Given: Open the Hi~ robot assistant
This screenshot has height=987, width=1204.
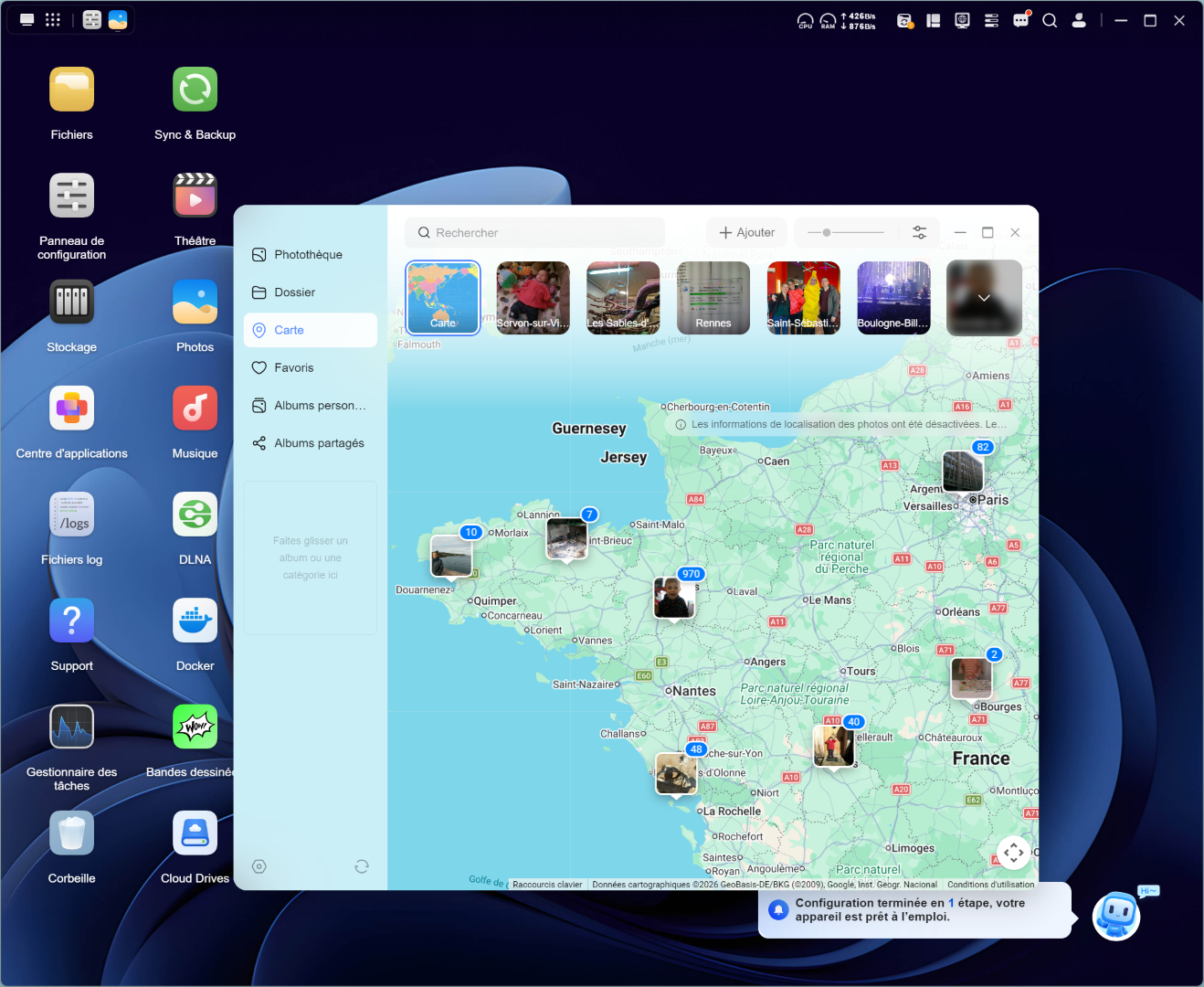Looking at the screenshot, I should pos(1117,915).
